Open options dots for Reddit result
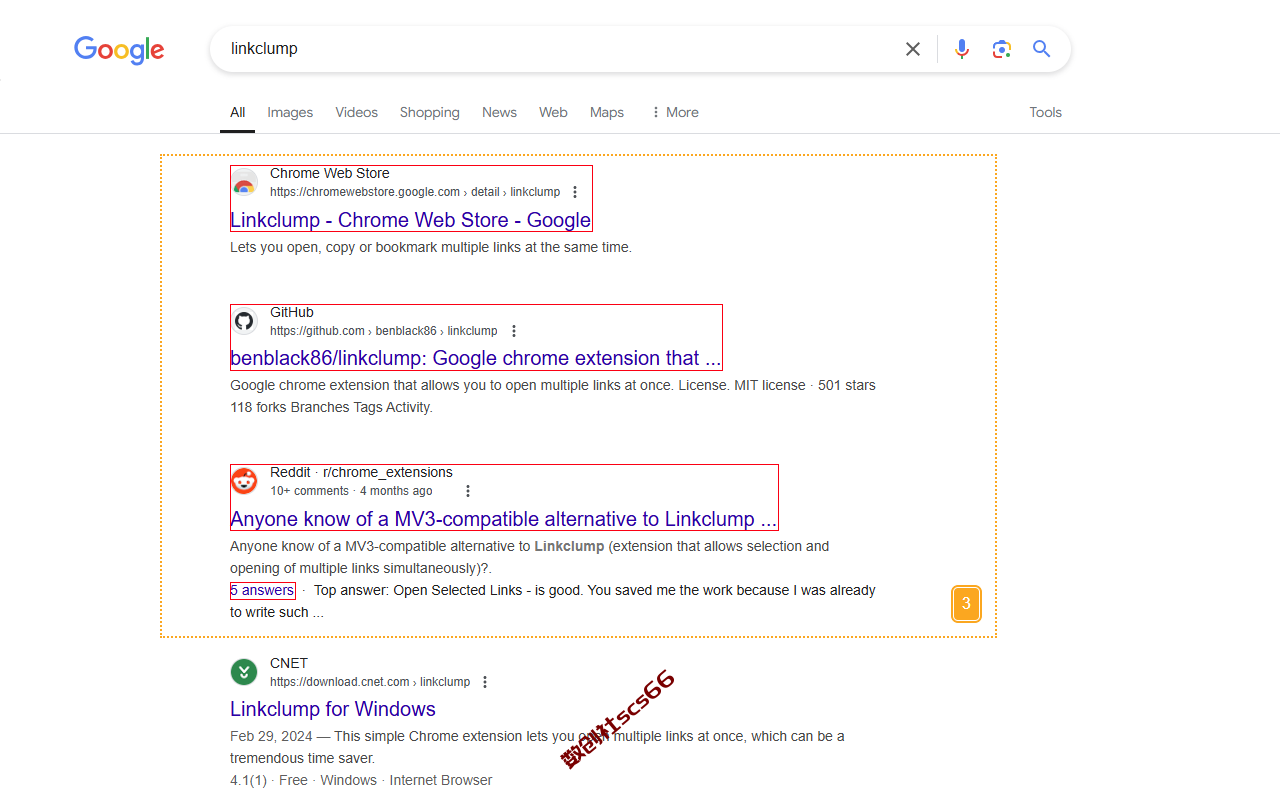Viewport: 1280px width, 800px height. (x=468, y=491)
